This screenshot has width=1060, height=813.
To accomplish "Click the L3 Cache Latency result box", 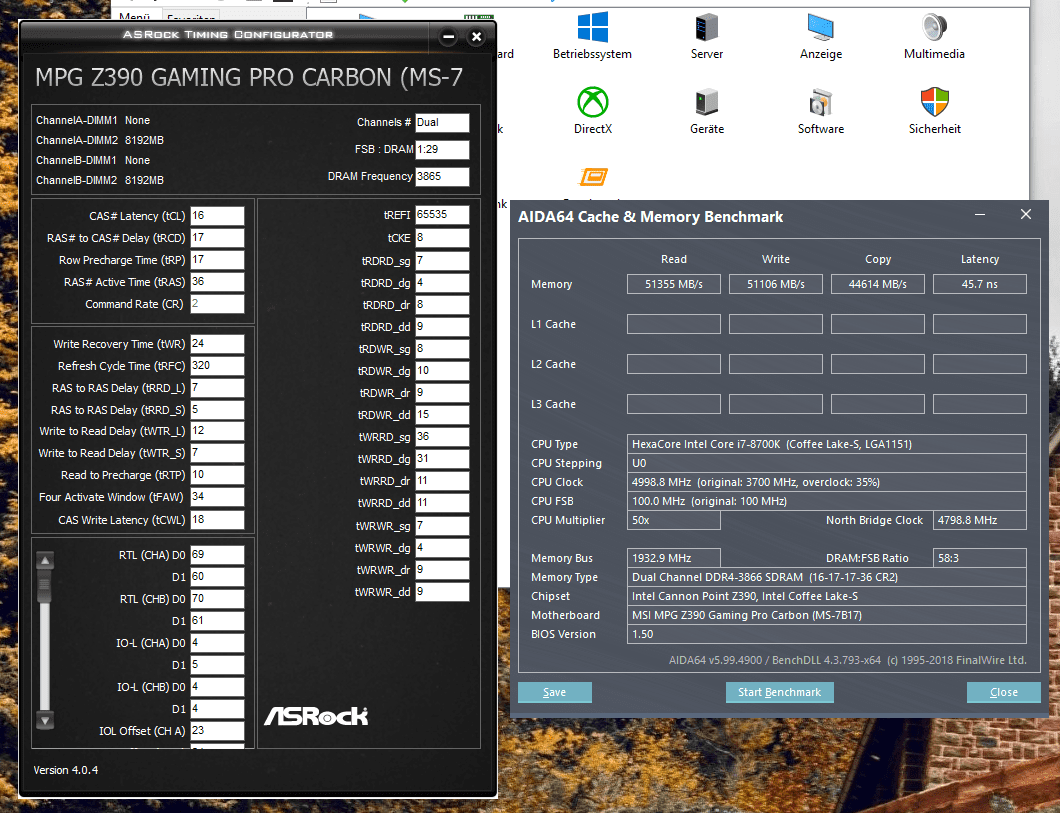I will [x=980, y=404].
